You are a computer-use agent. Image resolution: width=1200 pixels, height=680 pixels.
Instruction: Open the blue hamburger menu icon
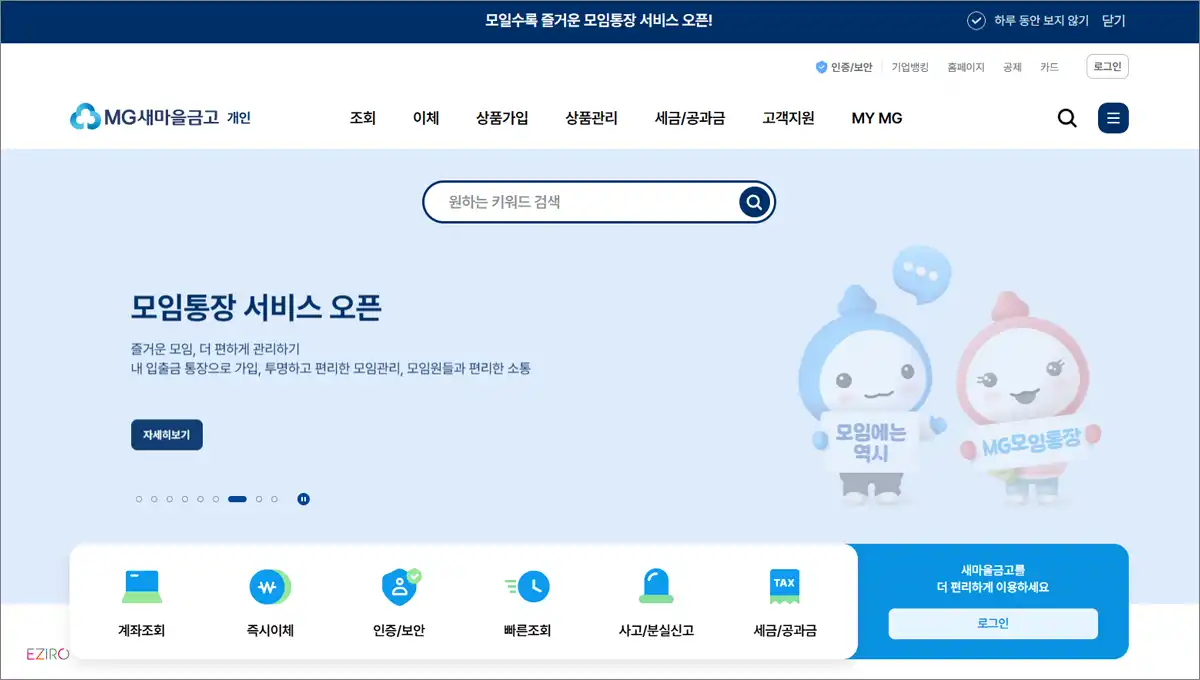pos(1113,117)
